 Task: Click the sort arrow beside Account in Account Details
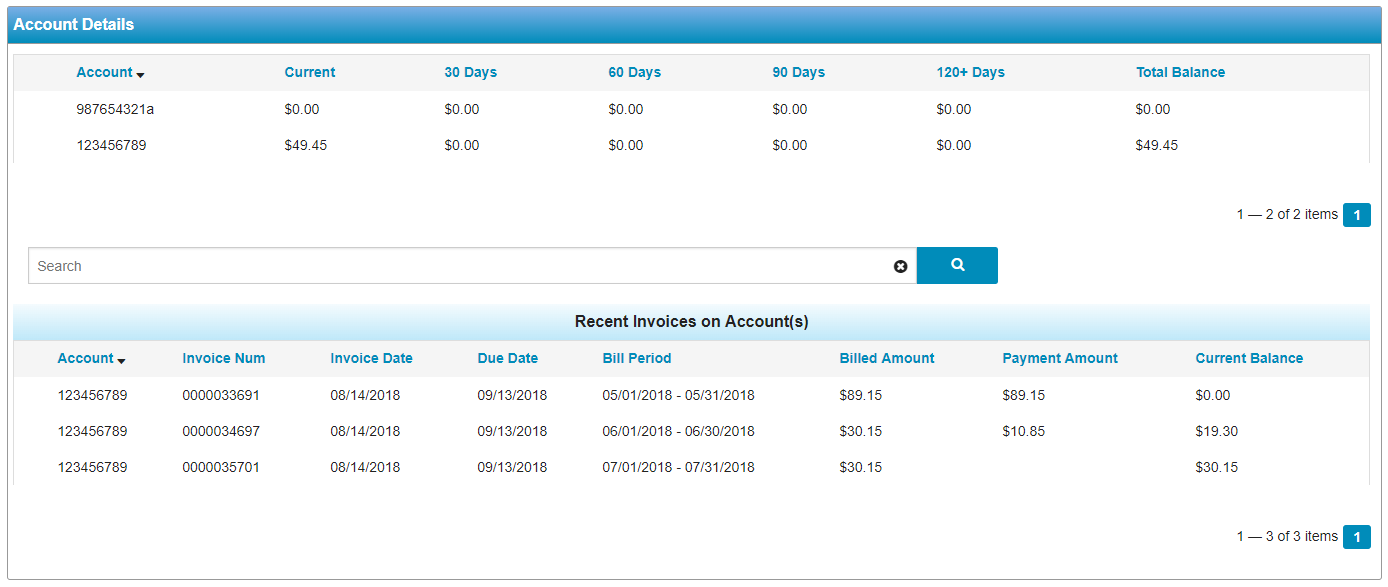(x=141, y=75)
